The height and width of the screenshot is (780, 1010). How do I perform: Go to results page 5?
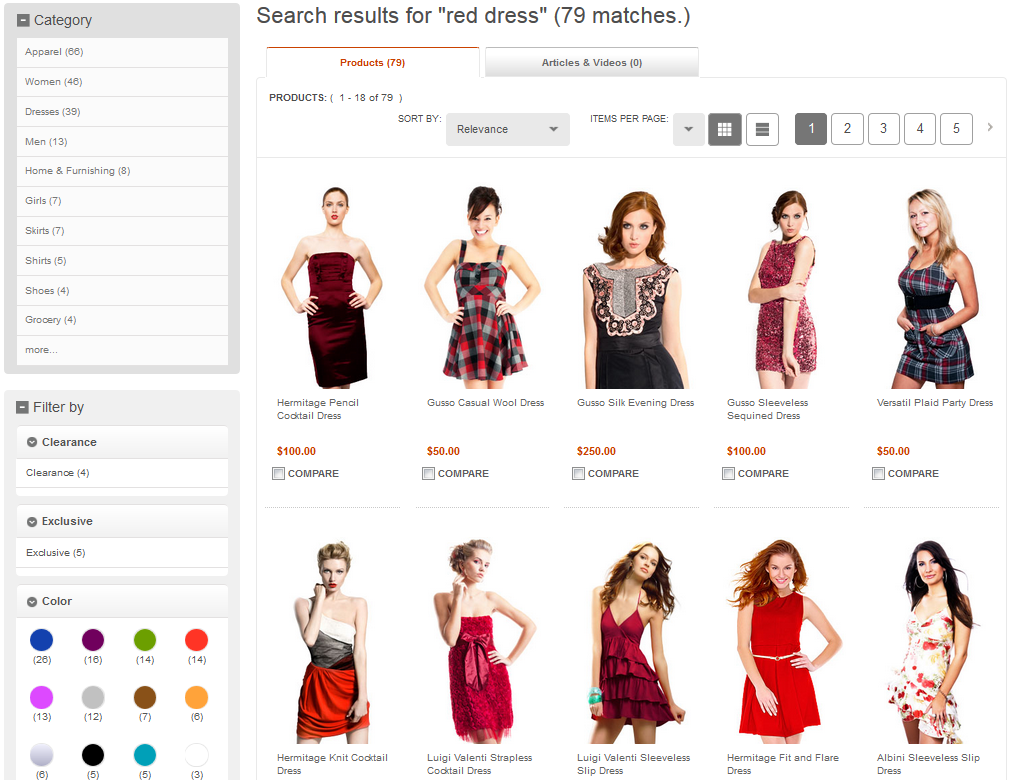click(956, 129)
